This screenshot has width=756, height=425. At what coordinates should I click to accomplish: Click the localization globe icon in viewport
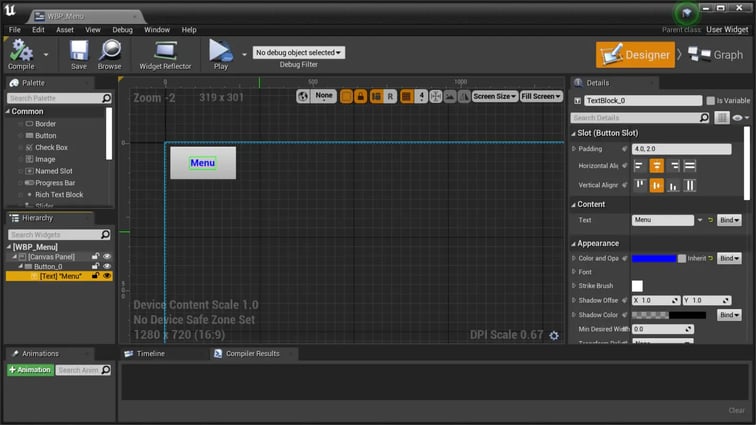click(x=303, y=96)
